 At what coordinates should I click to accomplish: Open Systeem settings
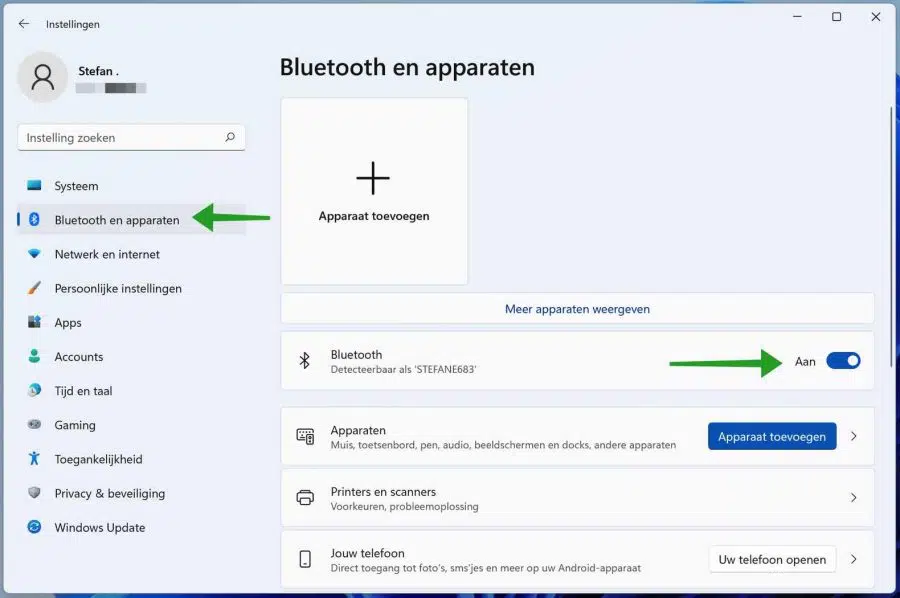131,185
